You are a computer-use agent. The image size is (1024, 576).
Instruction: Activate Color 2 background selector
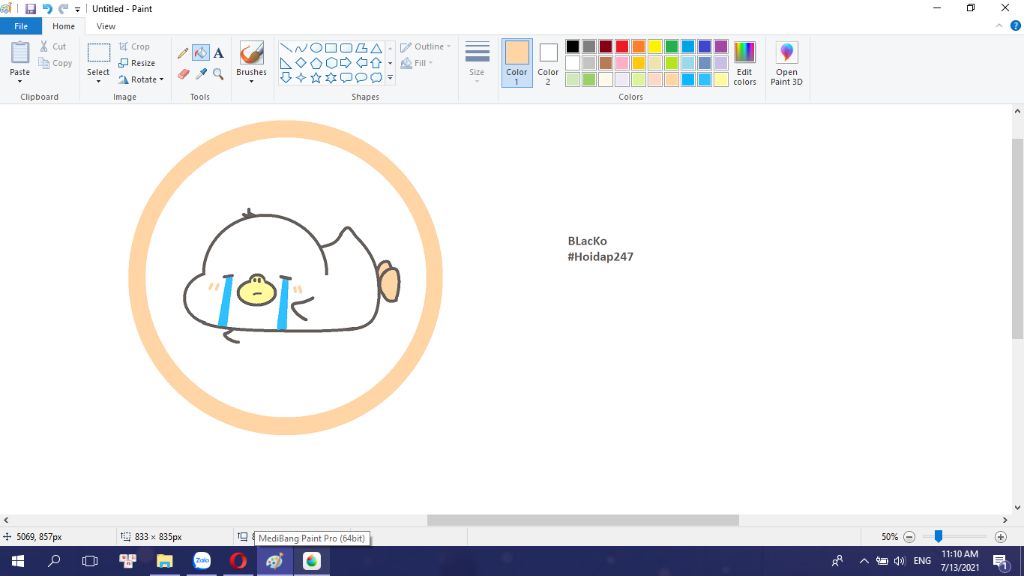tap(548, 63)
